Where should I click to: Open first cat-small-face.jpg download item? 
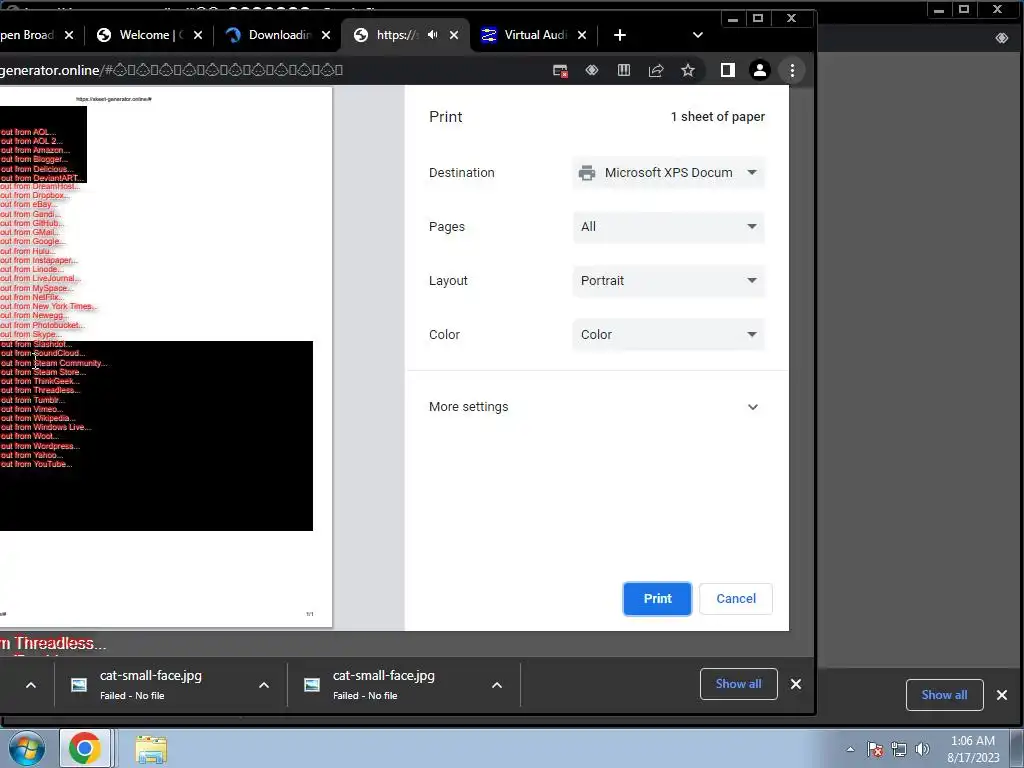tap(150, 684)
